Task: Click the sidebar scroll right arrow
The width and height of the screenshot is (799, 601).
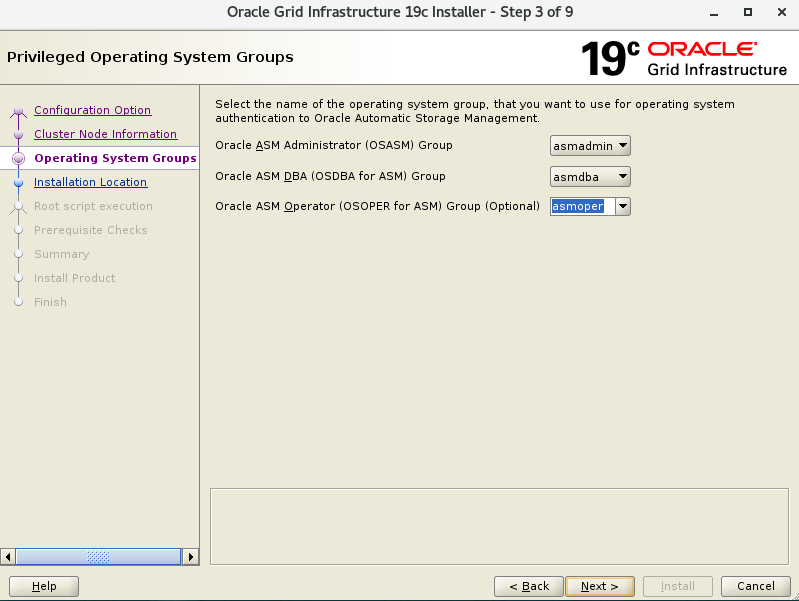Action: coord(191,557)
